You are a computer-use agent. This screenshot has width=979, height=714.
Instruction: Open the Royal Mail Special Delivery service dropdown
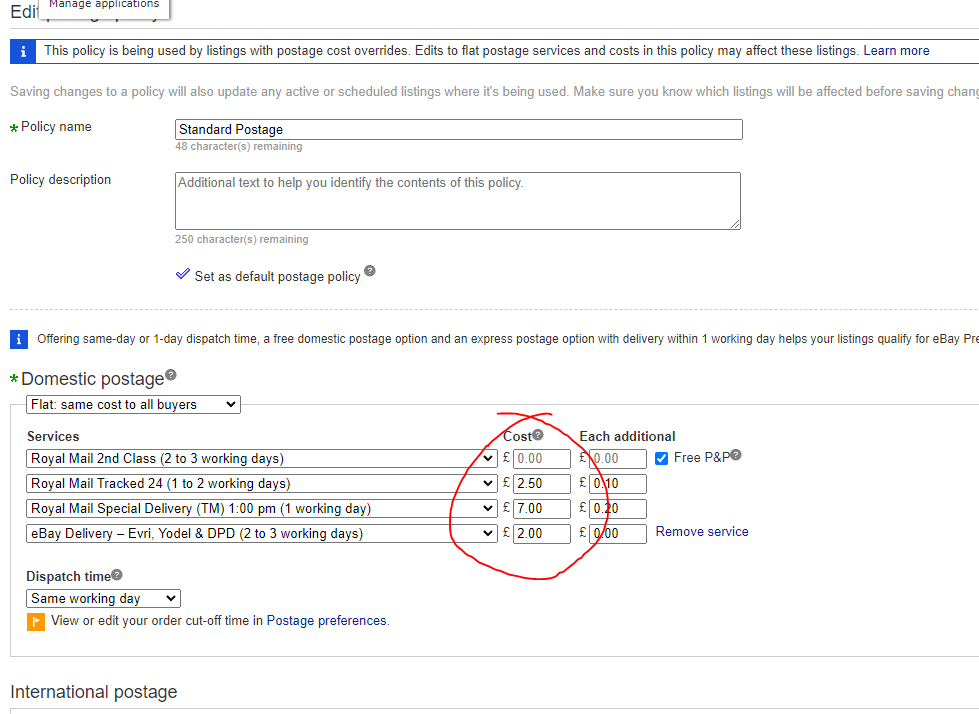pos(262,509)
